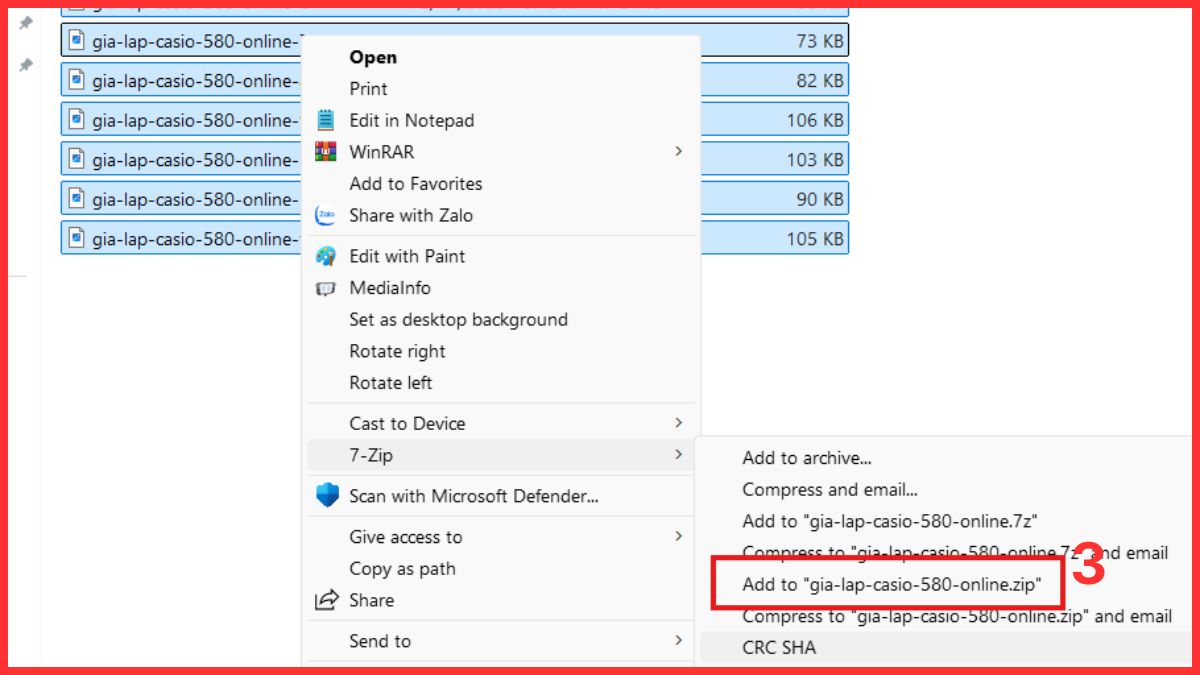Click the MediaInfo speech bubble icon
Image resolution: width=1200 pixels, height=675 pixels.
(323, 288)
